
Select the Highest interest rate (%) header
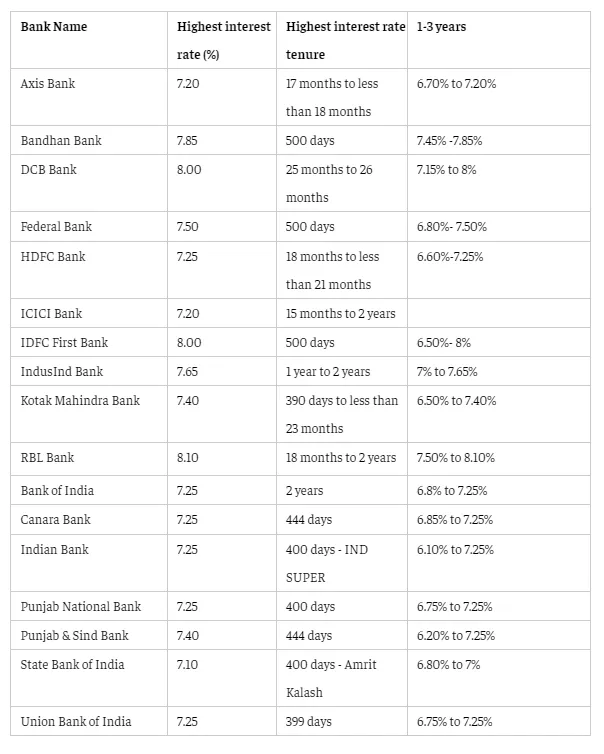pyautogui.click(x=222, y=40)
